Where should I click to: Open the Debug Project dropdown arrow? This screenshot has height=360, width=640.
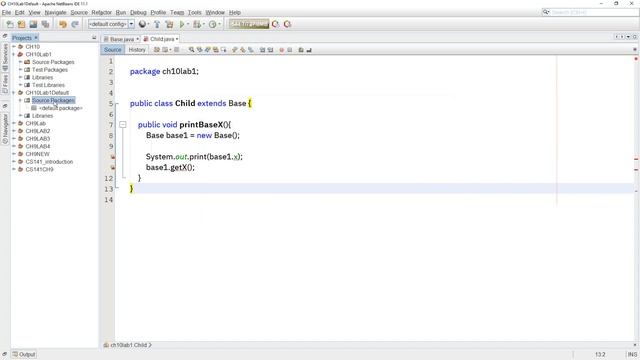(x=204, y=24)
